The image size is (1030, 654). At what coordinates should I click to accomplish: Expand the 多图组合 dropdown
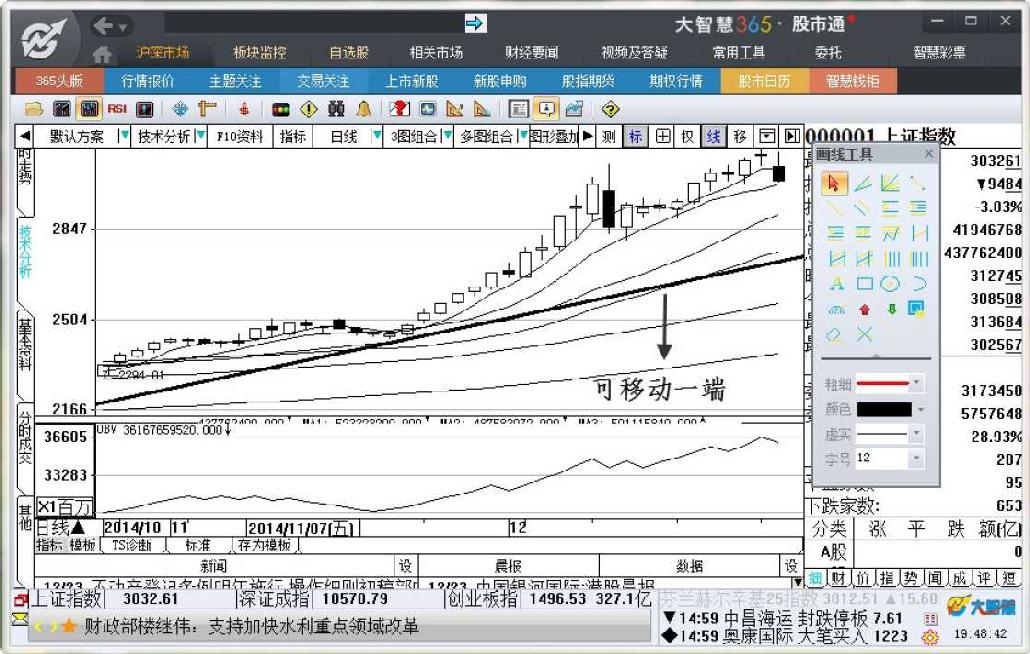tap(522, 136)
